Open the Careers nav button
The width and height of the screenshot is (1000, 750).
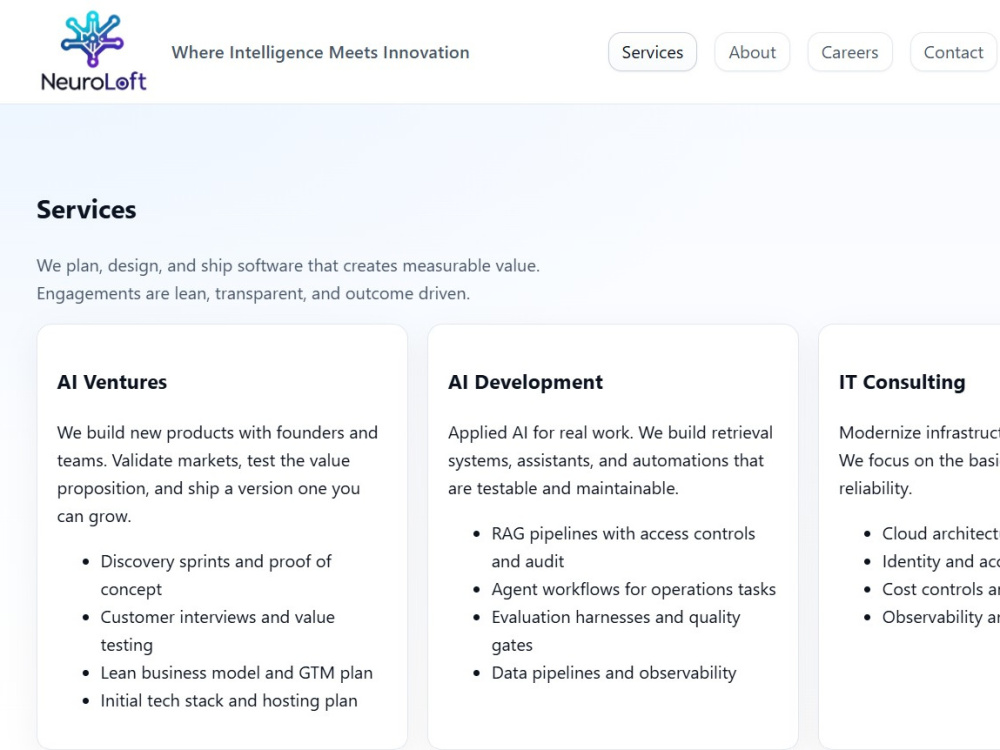pyautogui.click(x=849, y=52)
